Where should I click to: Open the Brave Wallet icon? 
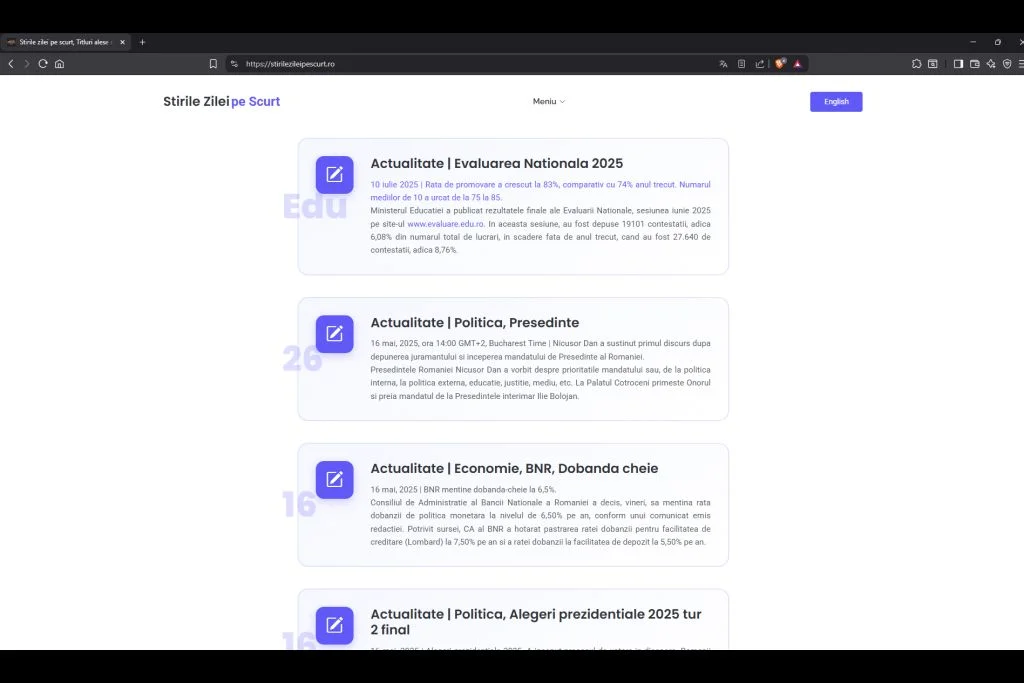tap(974, 64)
